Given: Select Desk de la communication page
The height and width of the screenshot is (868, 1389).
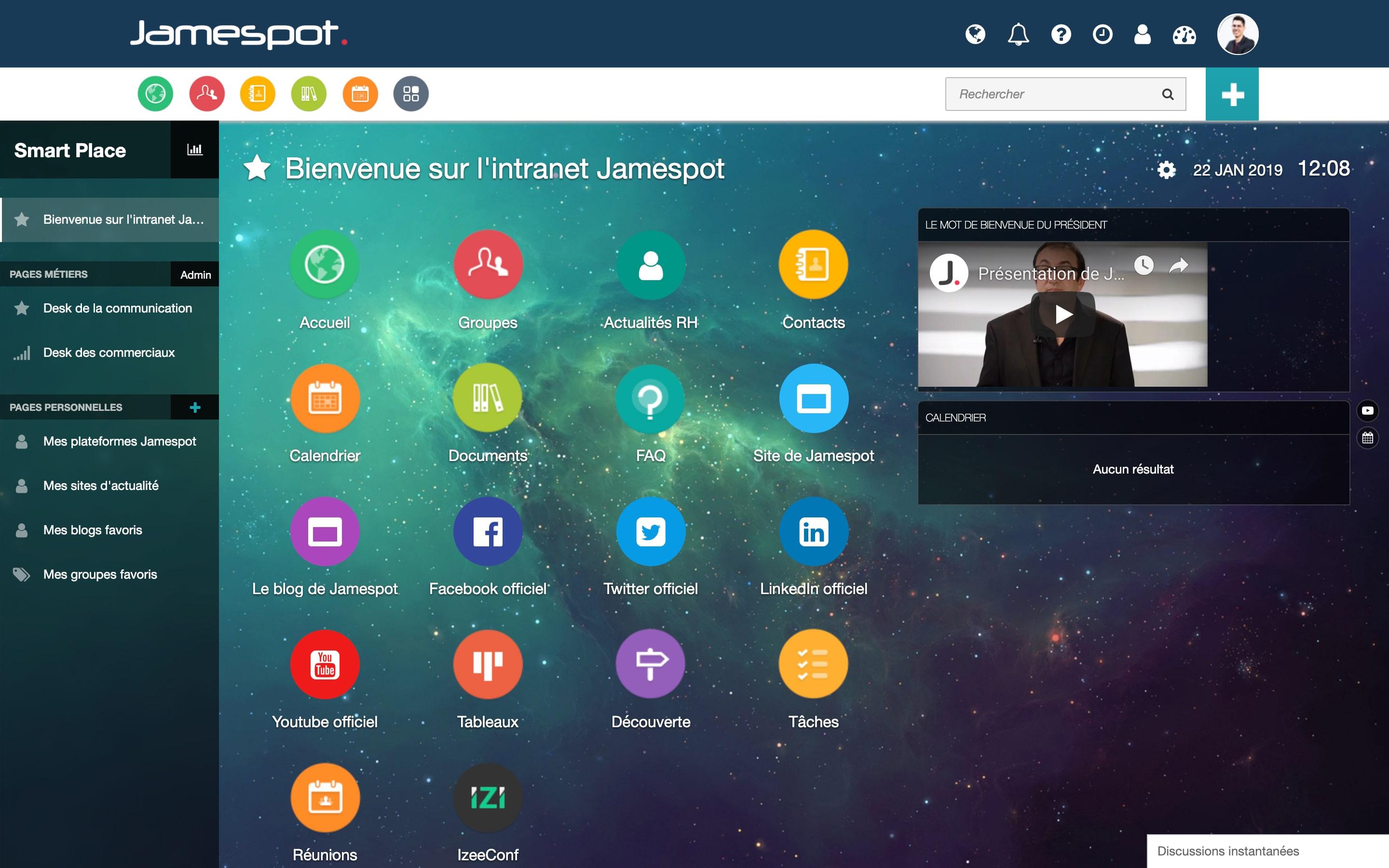Looking at the screenshot, I should pyautogui.click(x=117, y=308).
